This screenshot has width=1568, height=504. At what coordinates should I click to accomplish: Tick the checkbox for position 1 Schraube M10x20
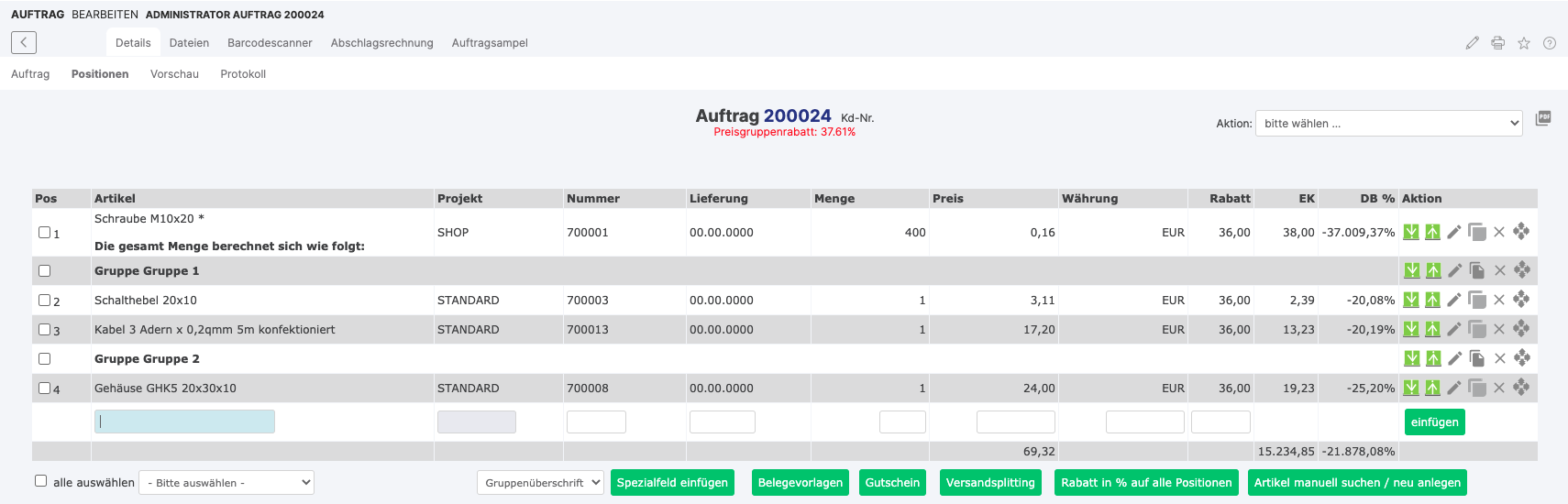44,233
